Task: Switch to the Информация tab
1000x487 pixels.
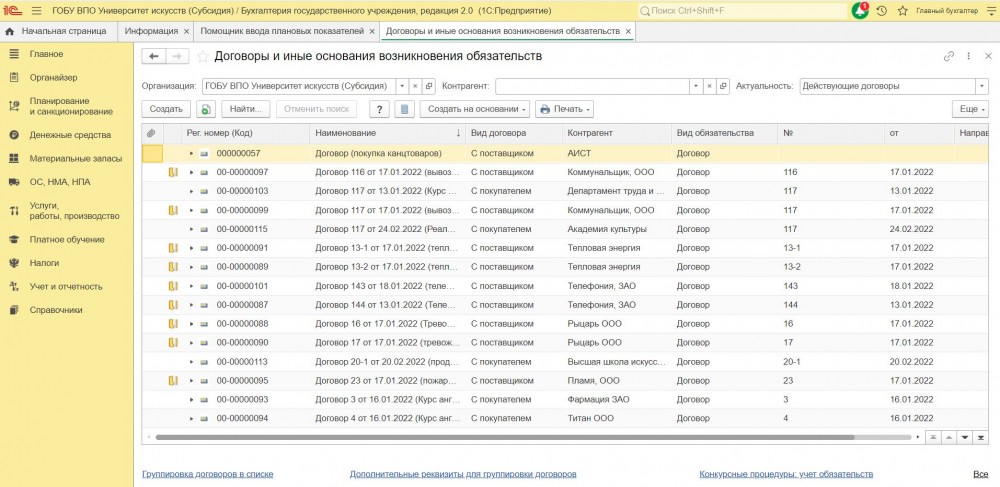Action: click(151, 31)
